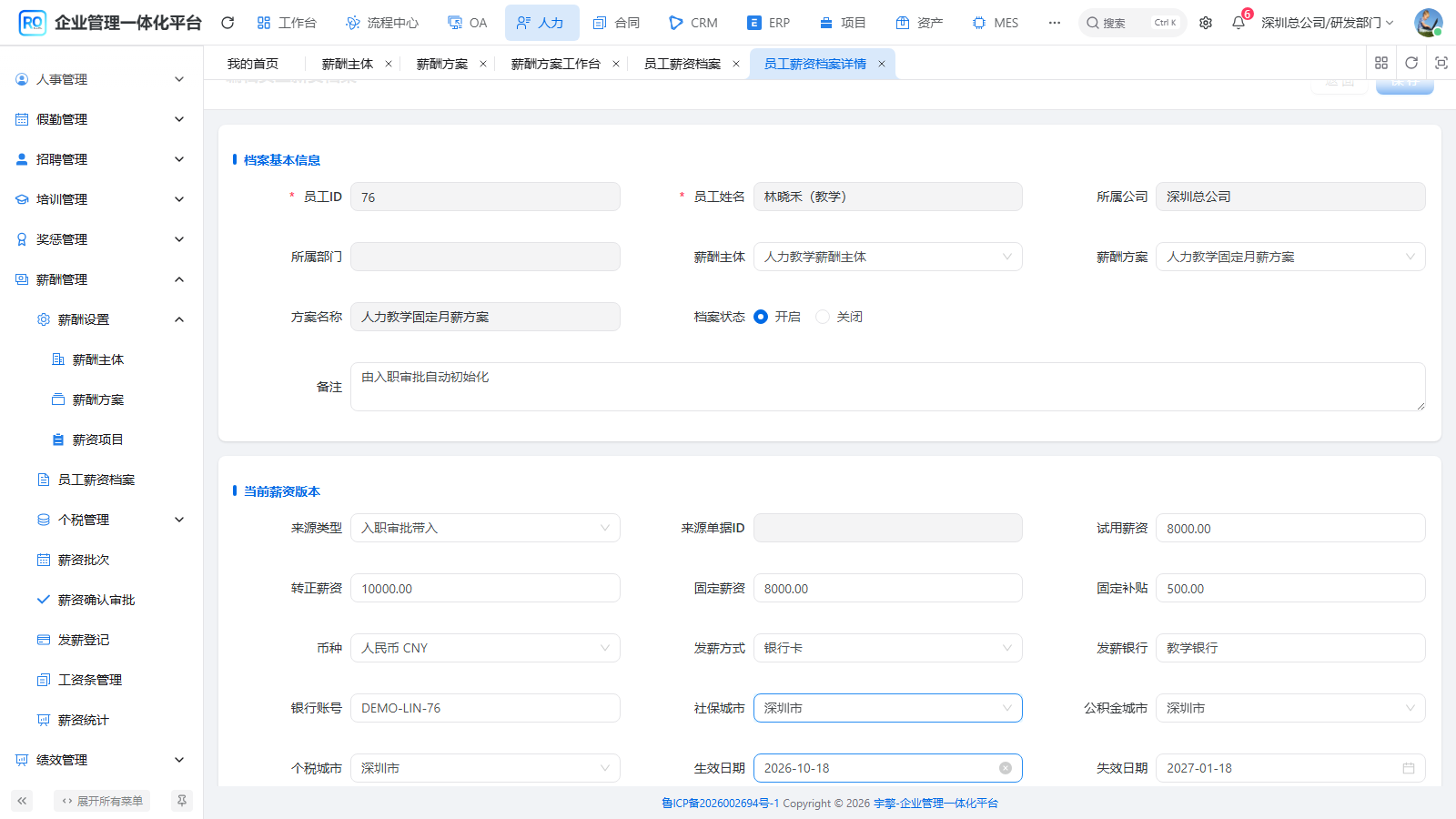Image resolution: width=1456 pixels, height=819 pixels.
Task: Click the user avatar picture
Action: 1428,23
